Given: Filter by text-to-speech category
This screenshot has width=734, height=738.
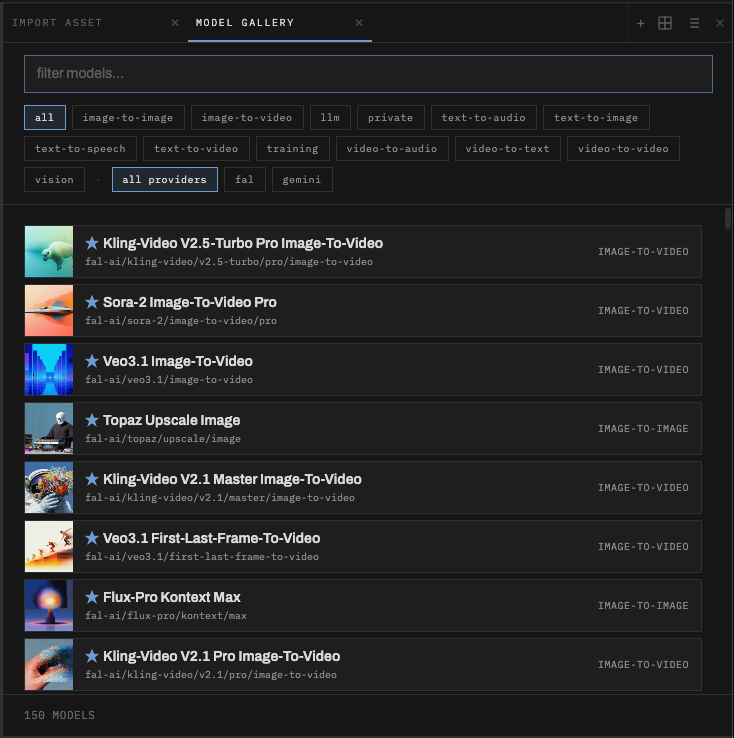Looking at the screenshot, I should tap(80, 149).
